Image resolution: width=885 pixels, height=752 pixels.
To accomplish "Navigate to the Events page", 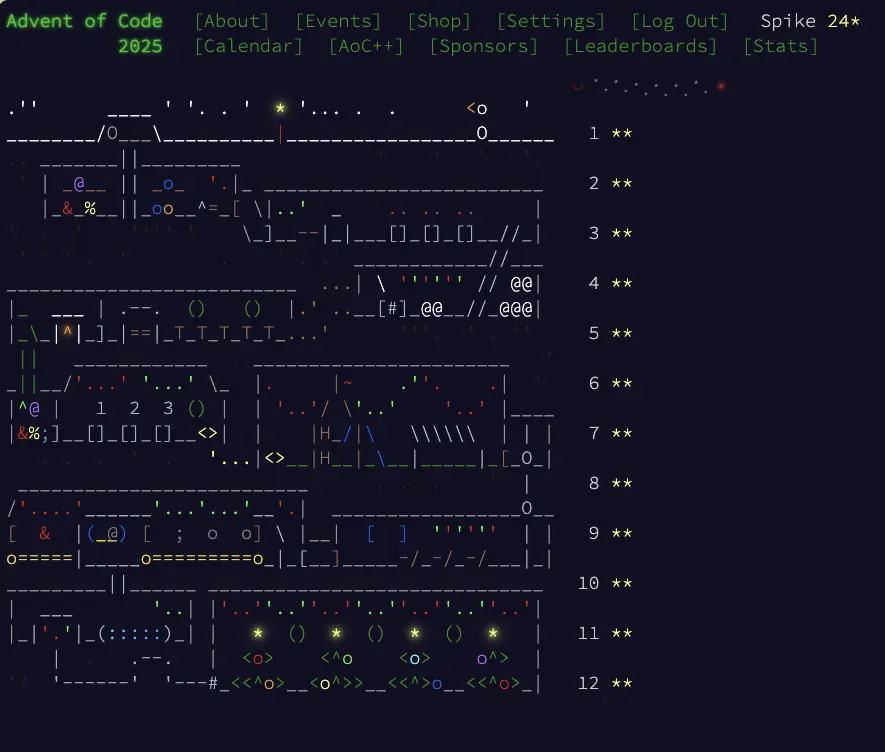I will 338,21.
